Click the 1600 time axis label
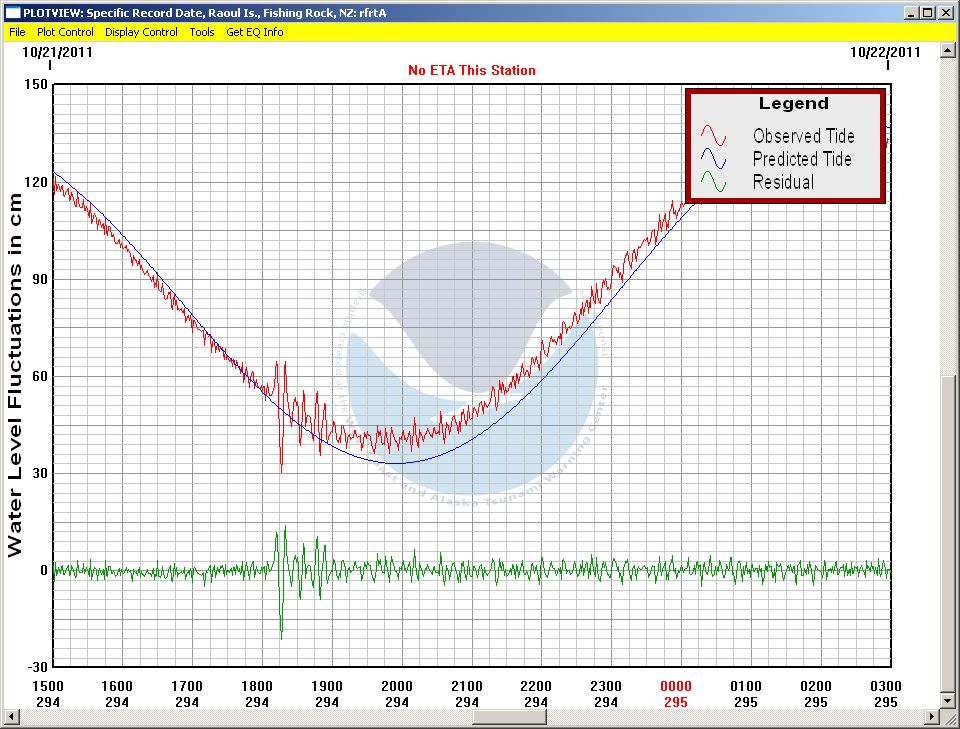The width and height of the screenshot is (960, 729). coord(117,686)
